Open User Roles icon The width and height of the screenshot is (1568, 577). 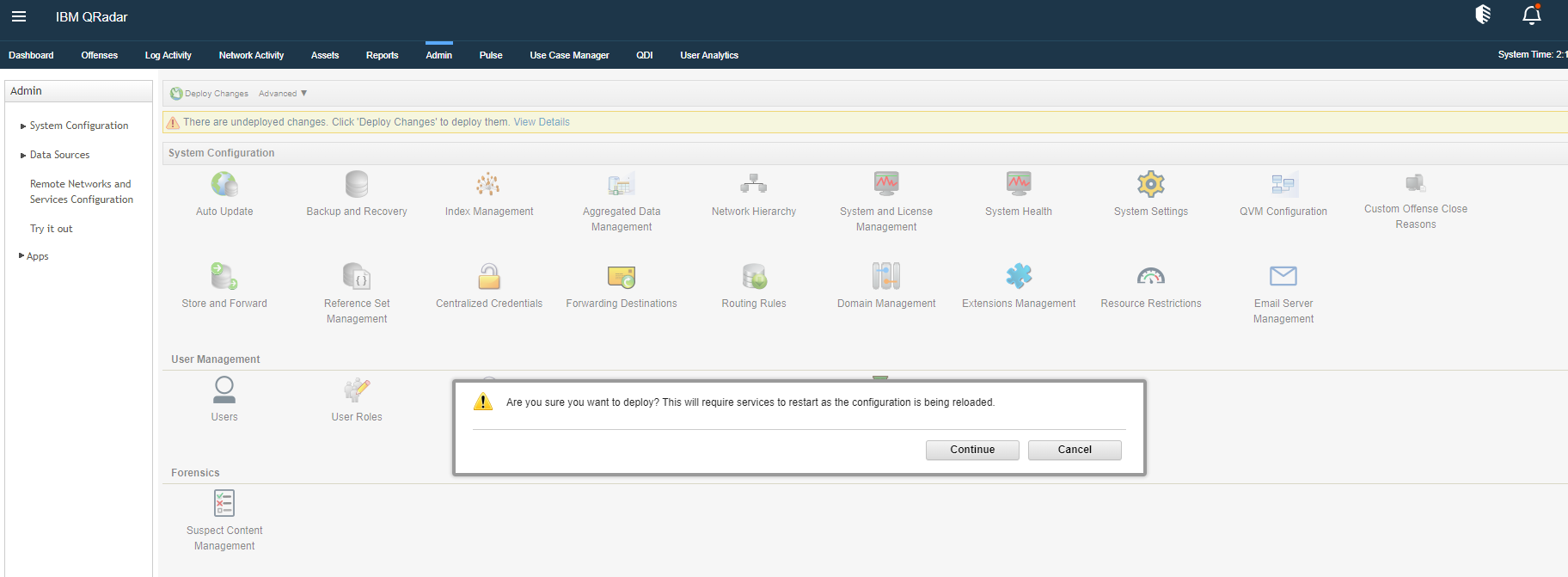tap(357, 390)
